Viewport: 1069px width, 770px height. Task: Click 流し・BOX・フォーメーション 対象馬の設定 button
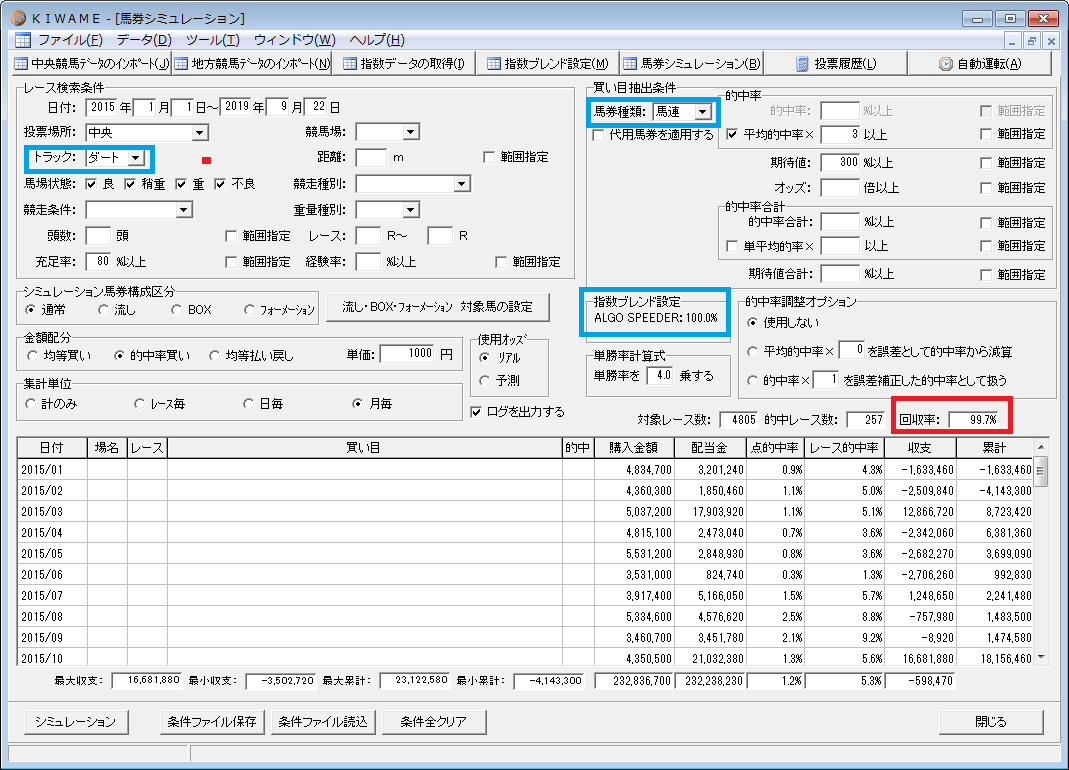(437, 307)
